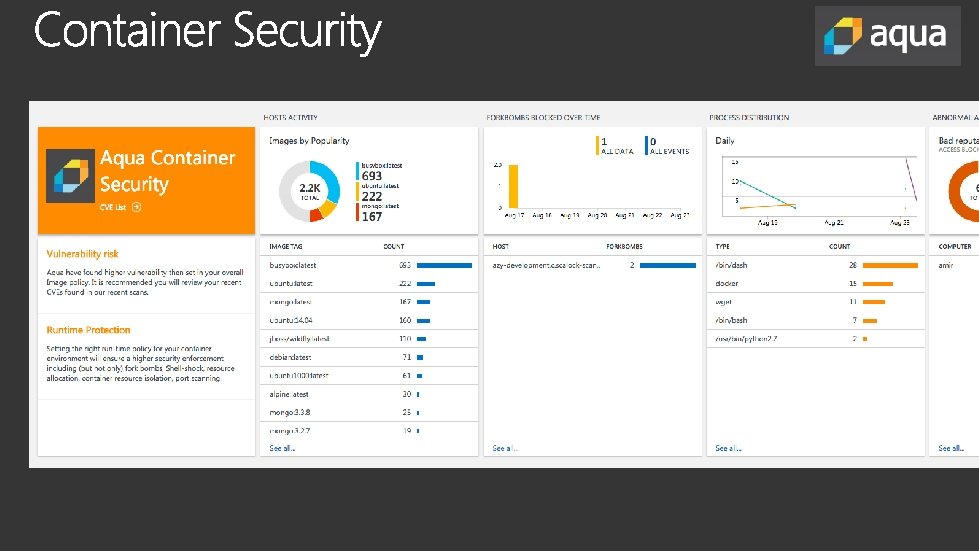Click the orange bar beside /bin/dash count
Viewport: 979px width, 551px height.
(890, 265)
